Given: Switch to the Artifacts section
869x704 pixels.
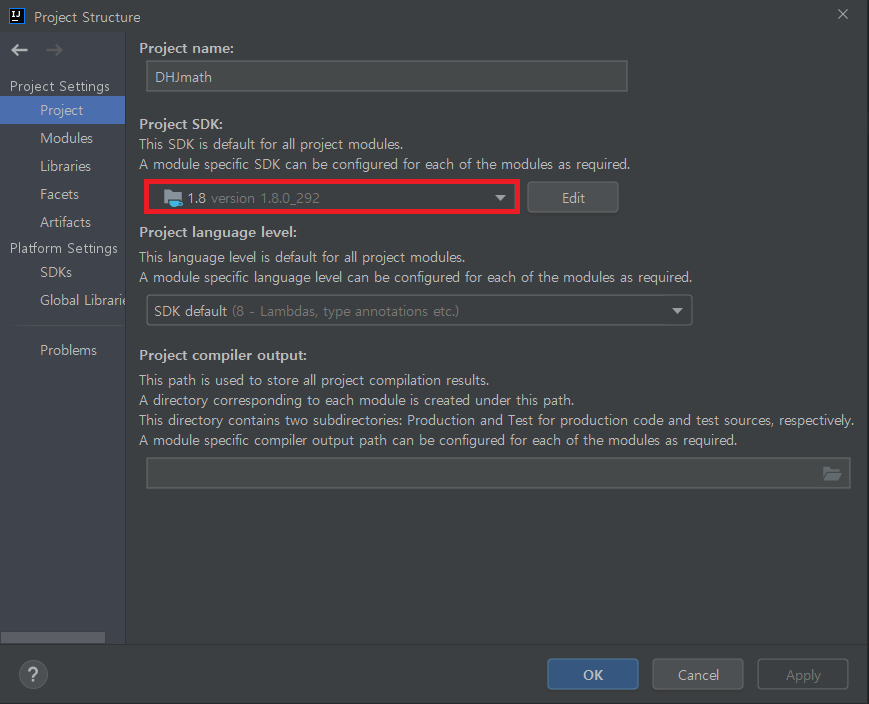Looking at the screenshot, I should pyautogui.click(x=65, y=222).
